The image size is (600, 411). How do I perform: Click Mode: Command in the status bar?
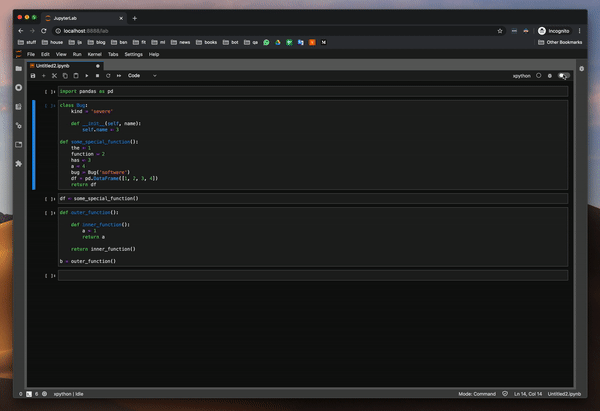477,394
